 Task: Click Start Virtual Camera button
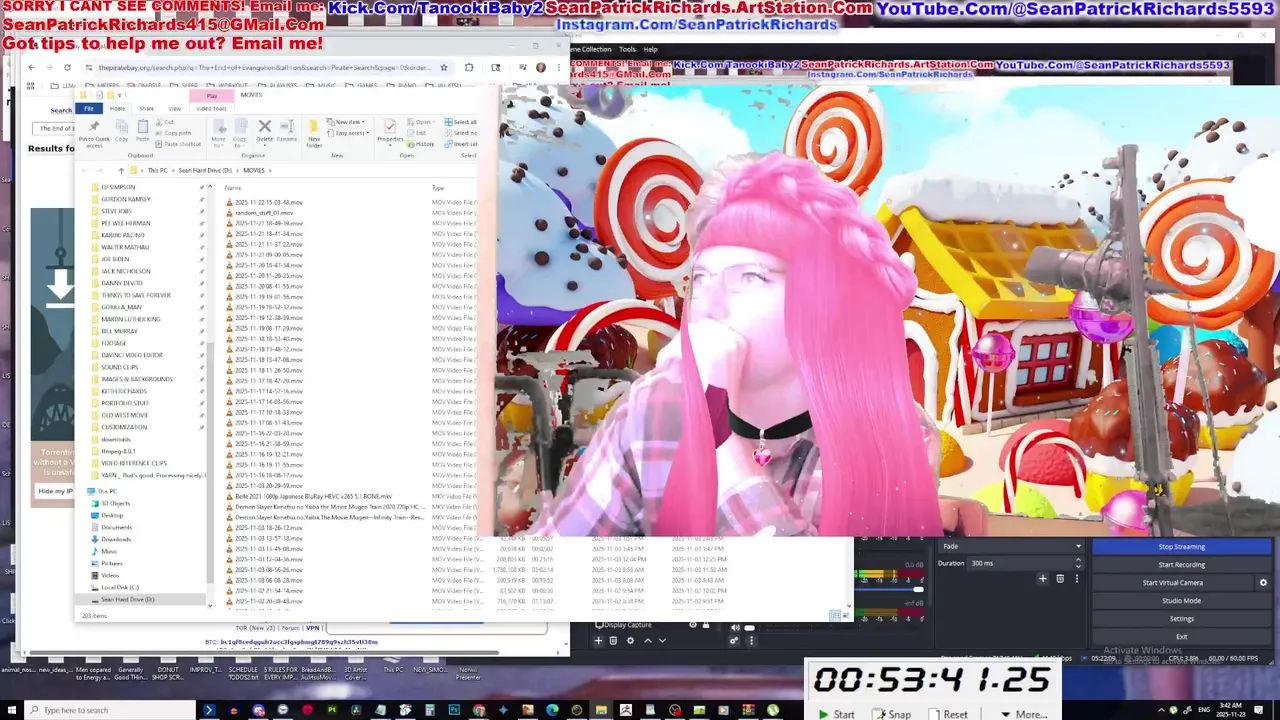coord(1173,583)
